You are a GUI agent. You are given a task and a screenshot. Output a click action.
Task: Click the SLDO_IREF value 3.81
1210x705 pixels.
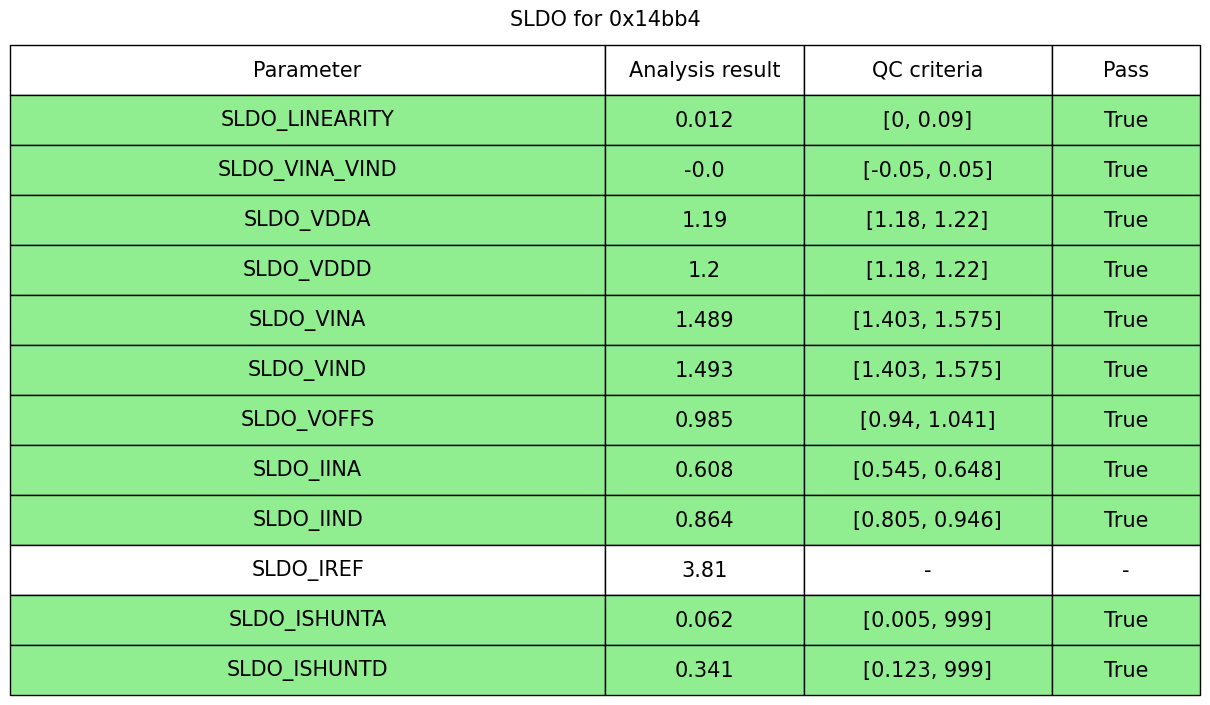[704, 570]
